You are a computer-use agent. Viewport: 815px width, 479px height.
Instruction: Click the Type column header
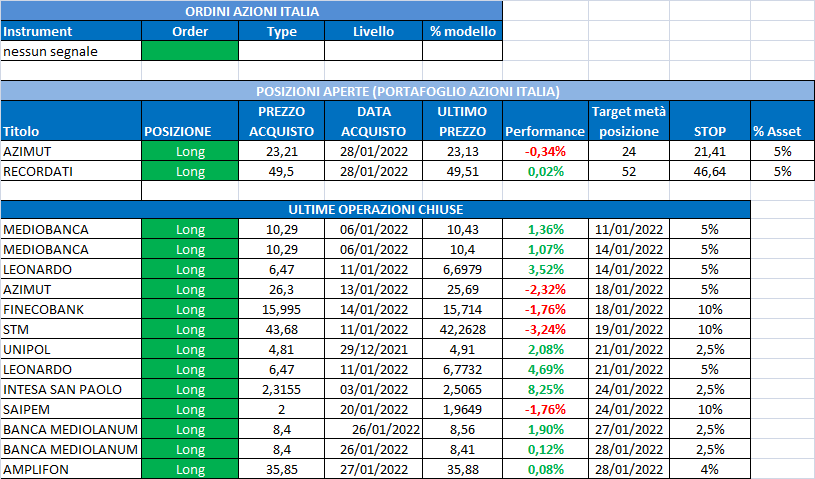pos(281,31)
